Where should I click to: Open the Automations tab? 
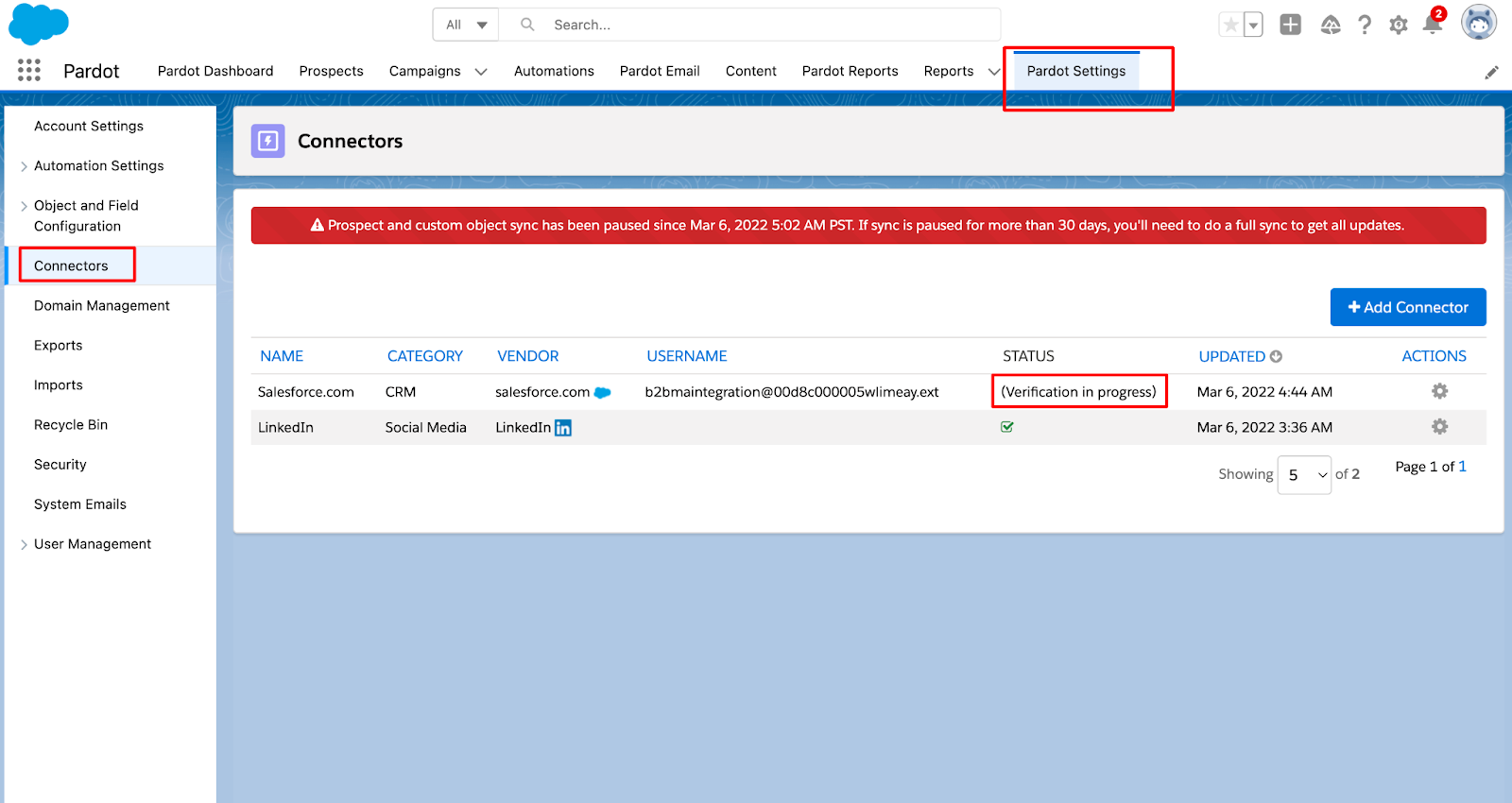point(554,71)
